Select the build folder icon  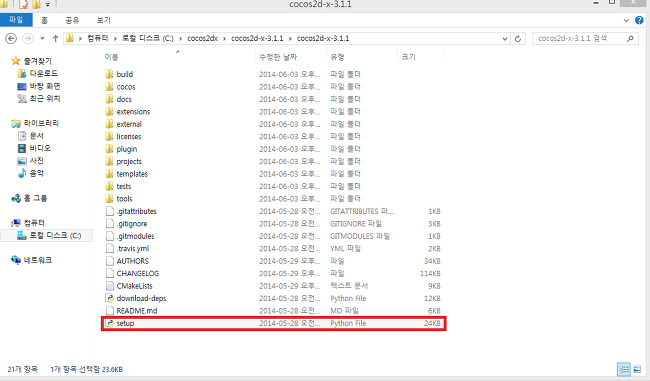coord(109,74)
